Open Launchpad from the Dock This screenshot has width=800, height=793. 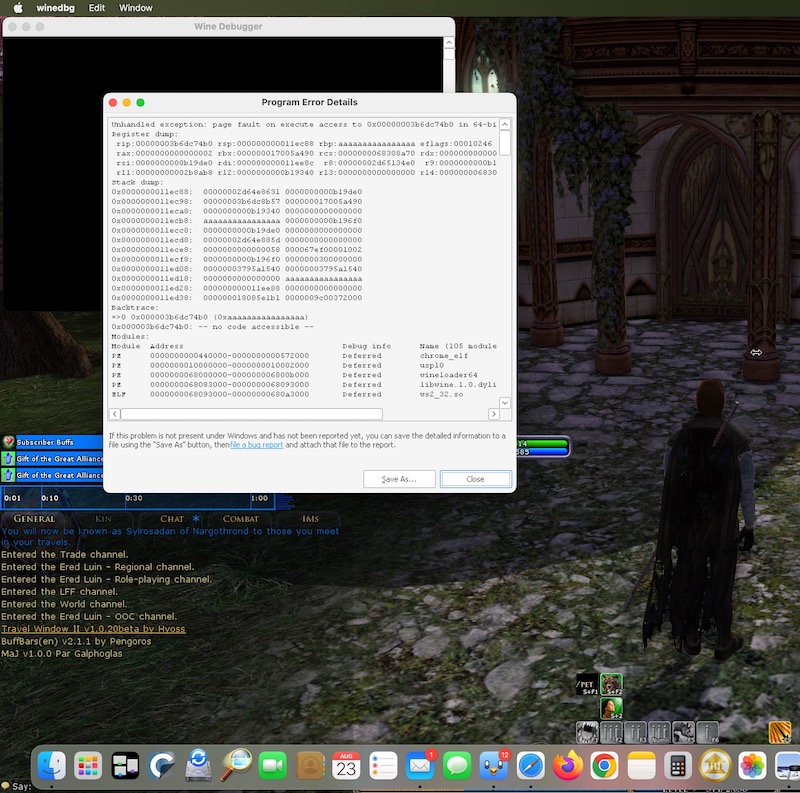coord(88,765)
